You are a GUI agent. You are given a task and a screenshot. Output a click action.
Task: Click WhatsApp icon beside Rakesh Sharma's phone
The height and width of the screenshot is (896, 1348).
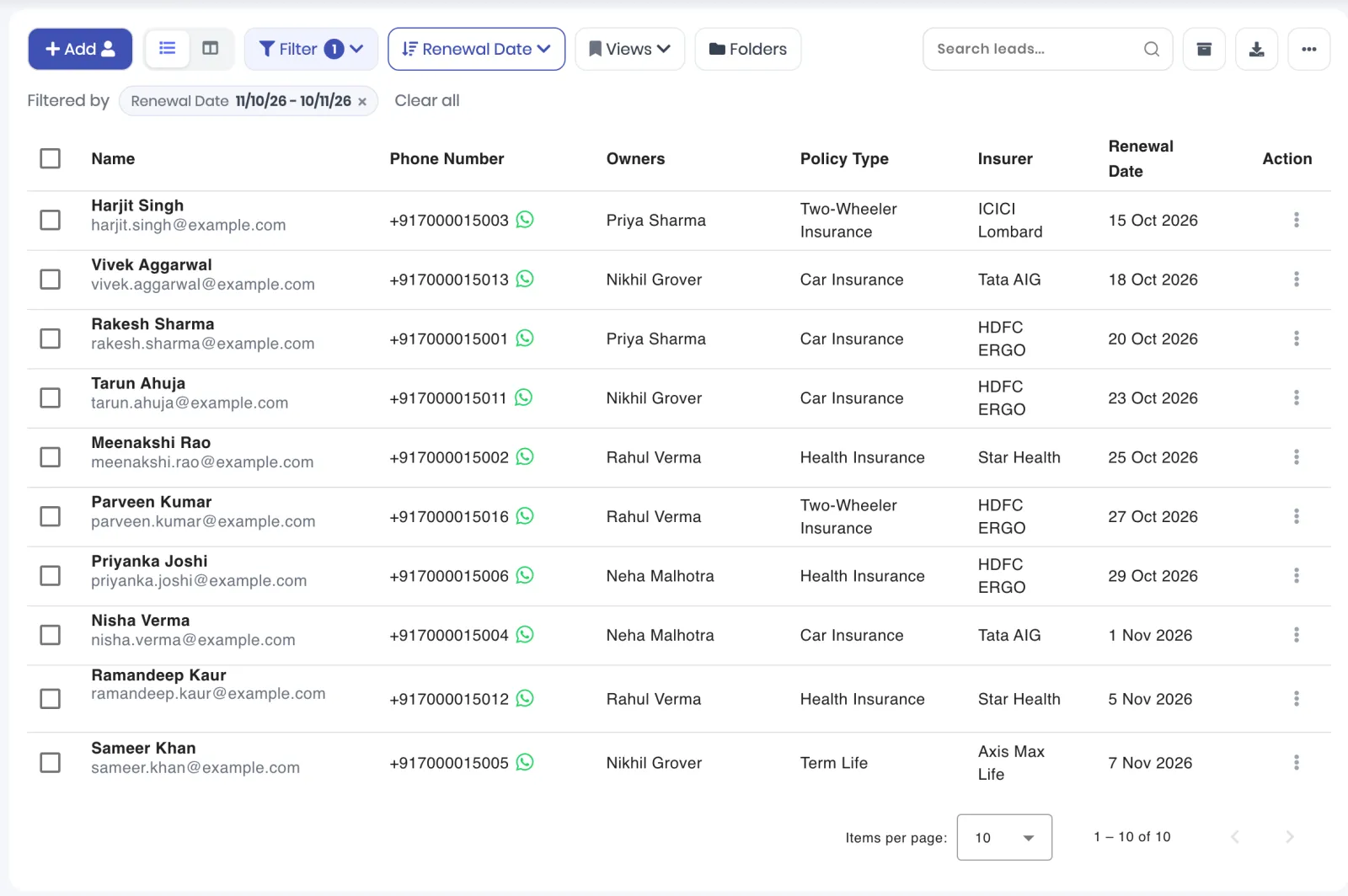[x=525, y=339]
